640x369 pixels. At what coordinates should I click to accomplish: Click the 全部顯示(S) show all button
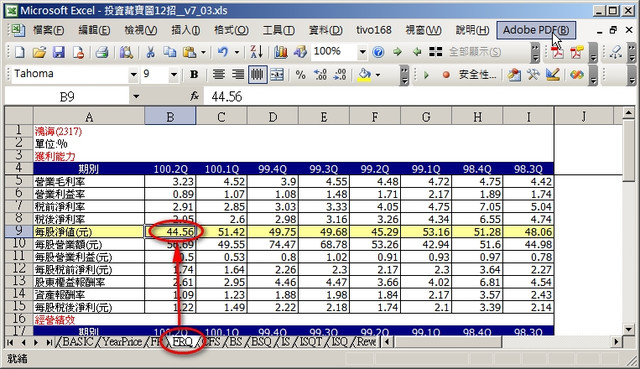coord(475,52)
